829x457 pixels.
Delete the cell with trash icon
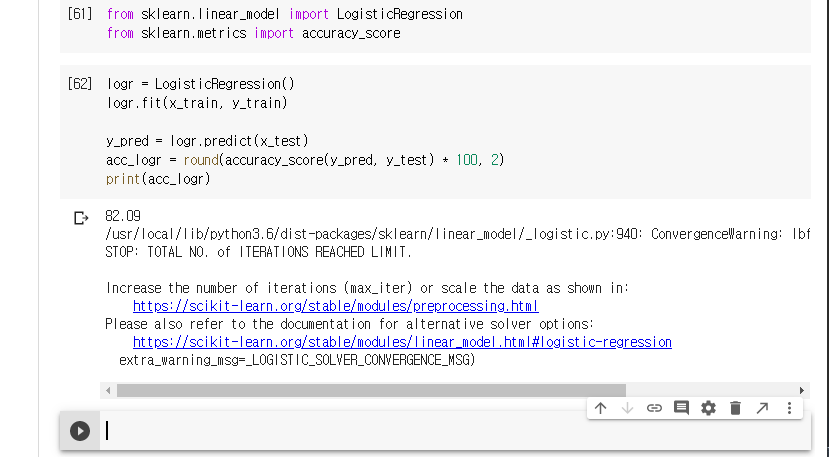[736, 408]
